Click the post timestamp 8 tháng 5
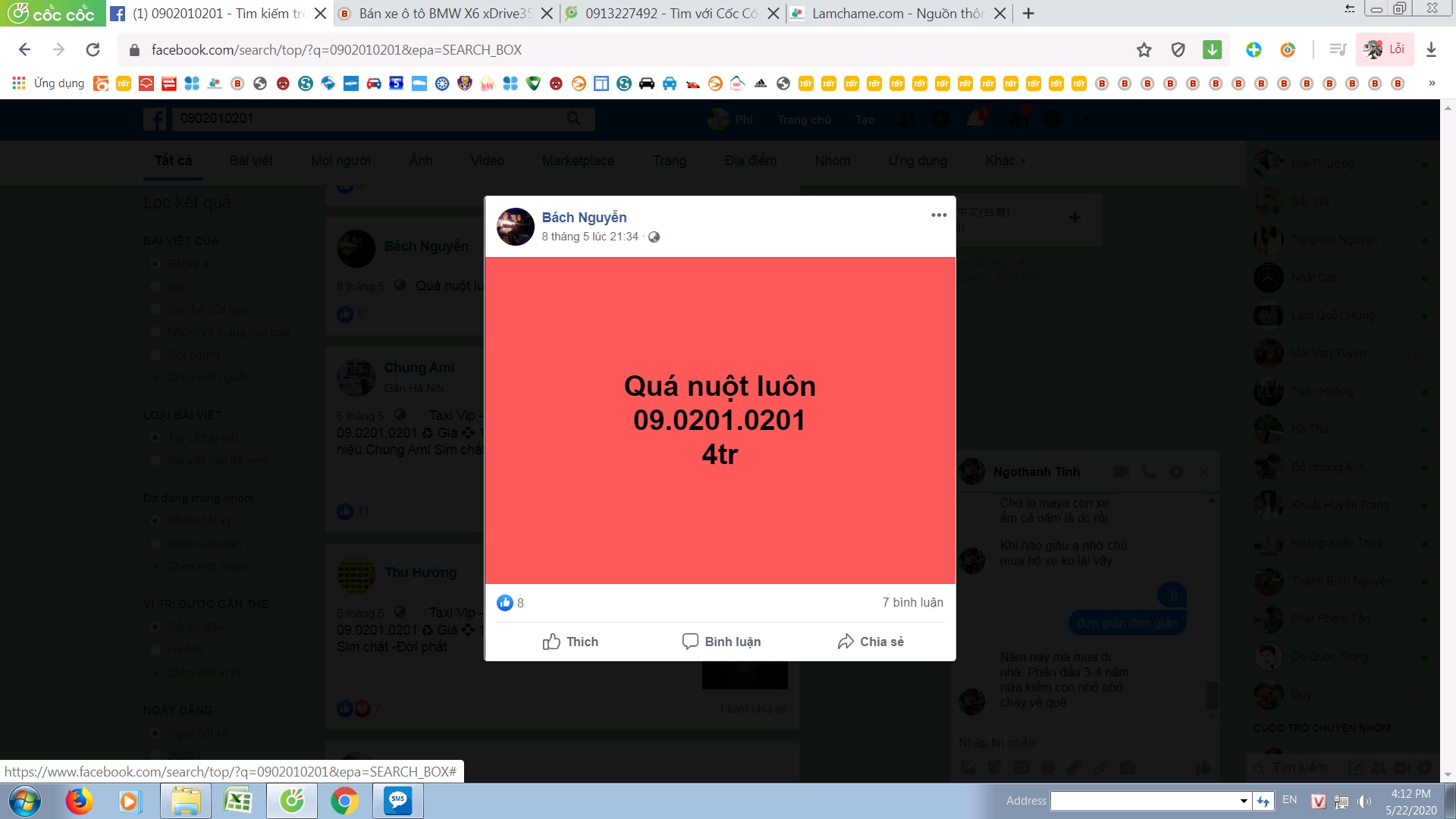 pyautogui.click(x=590, y=237)
